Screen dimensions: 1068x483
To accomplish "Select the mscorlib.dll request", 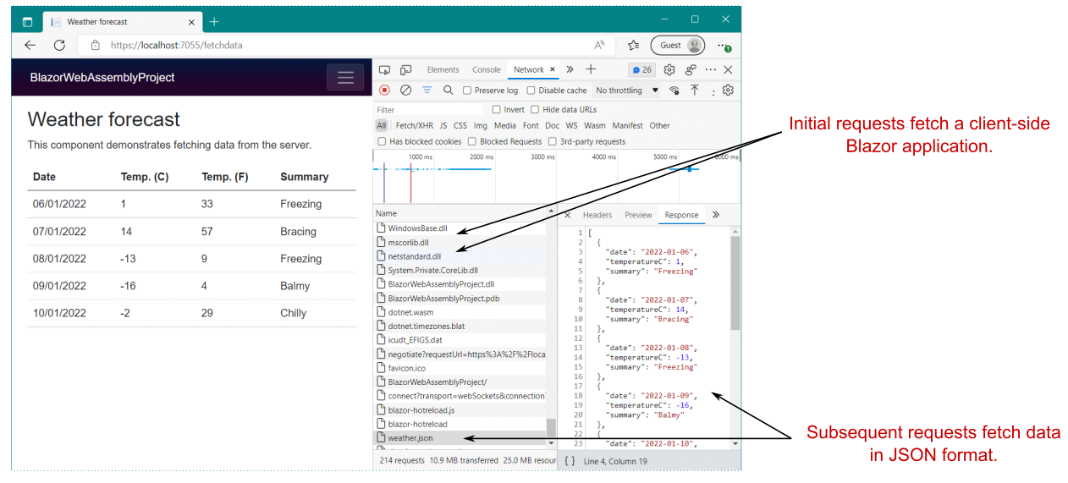I will [460, 242].
